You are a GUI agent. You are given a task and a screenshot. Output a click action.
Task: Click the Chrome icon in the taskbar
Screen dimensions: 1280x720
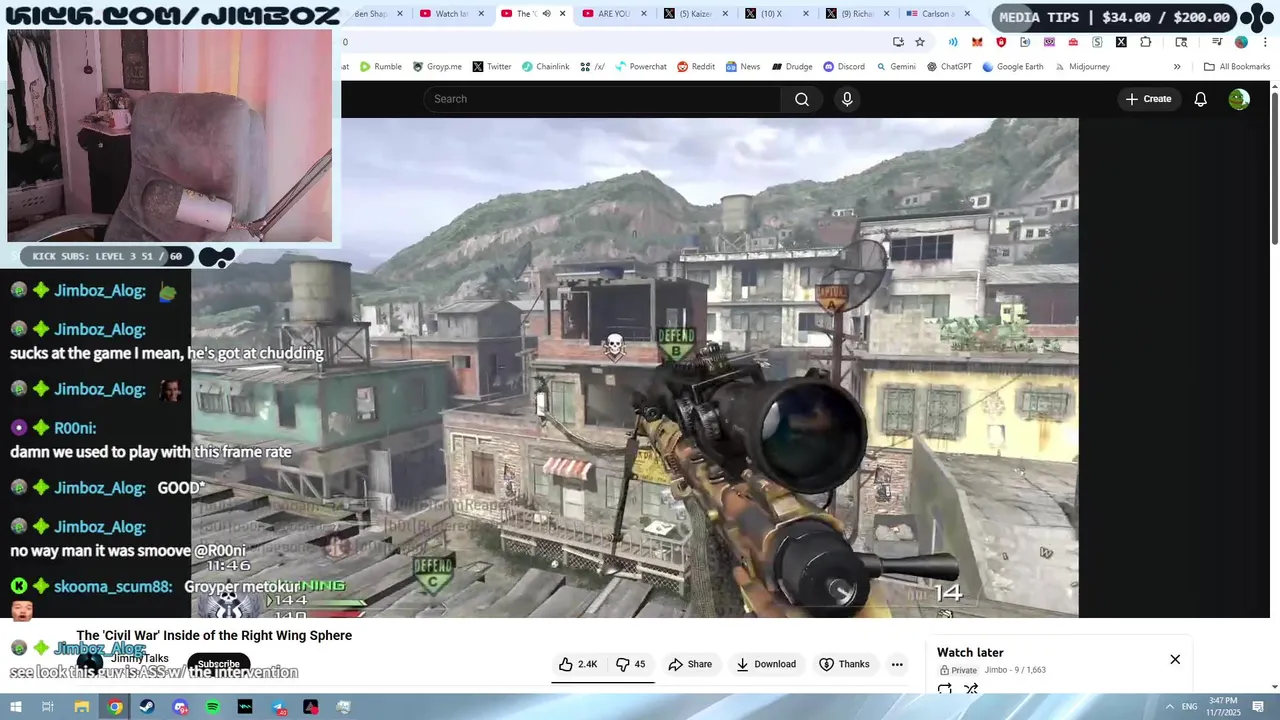115,707
